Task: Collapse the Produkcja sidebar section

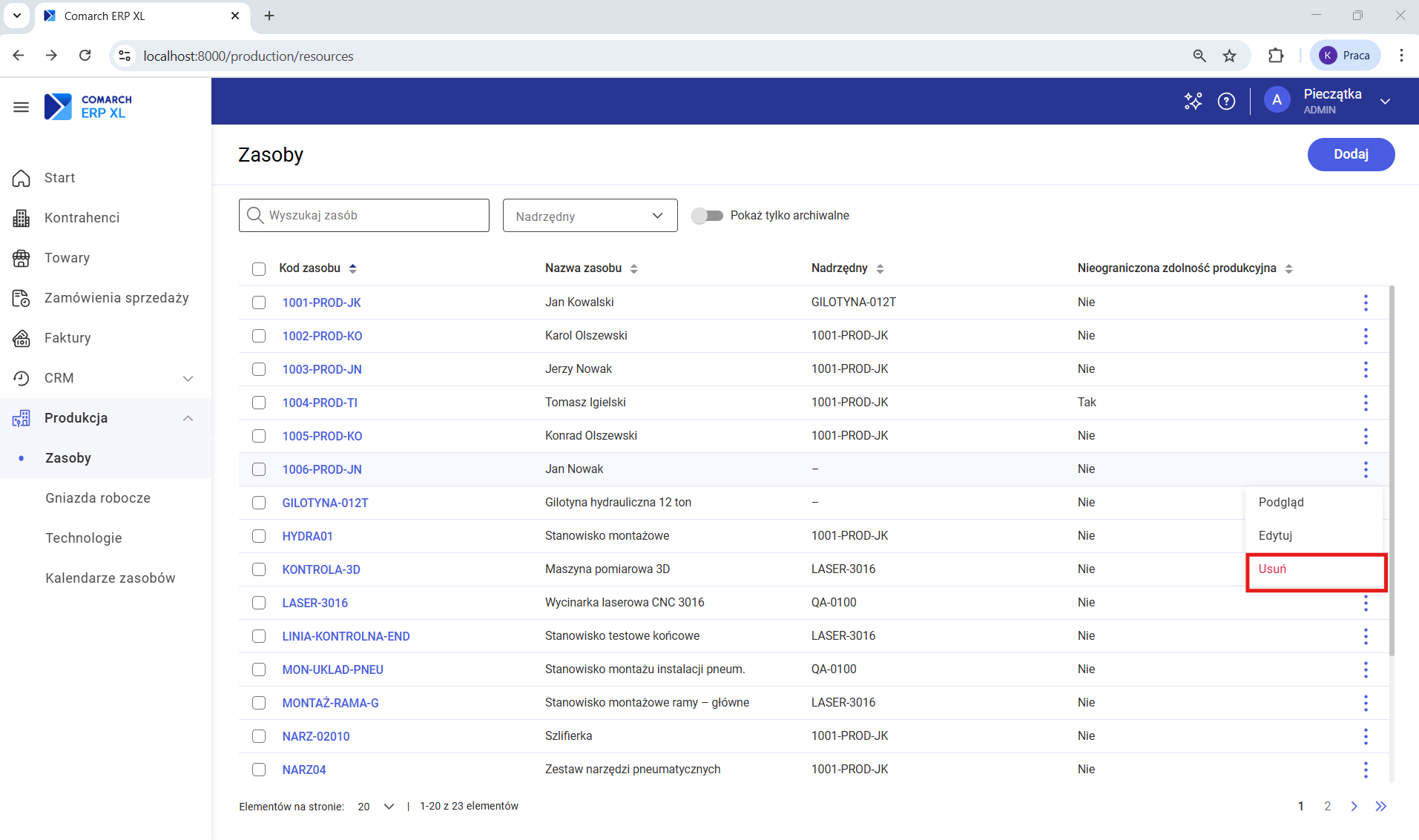Action: coord(188,418)
